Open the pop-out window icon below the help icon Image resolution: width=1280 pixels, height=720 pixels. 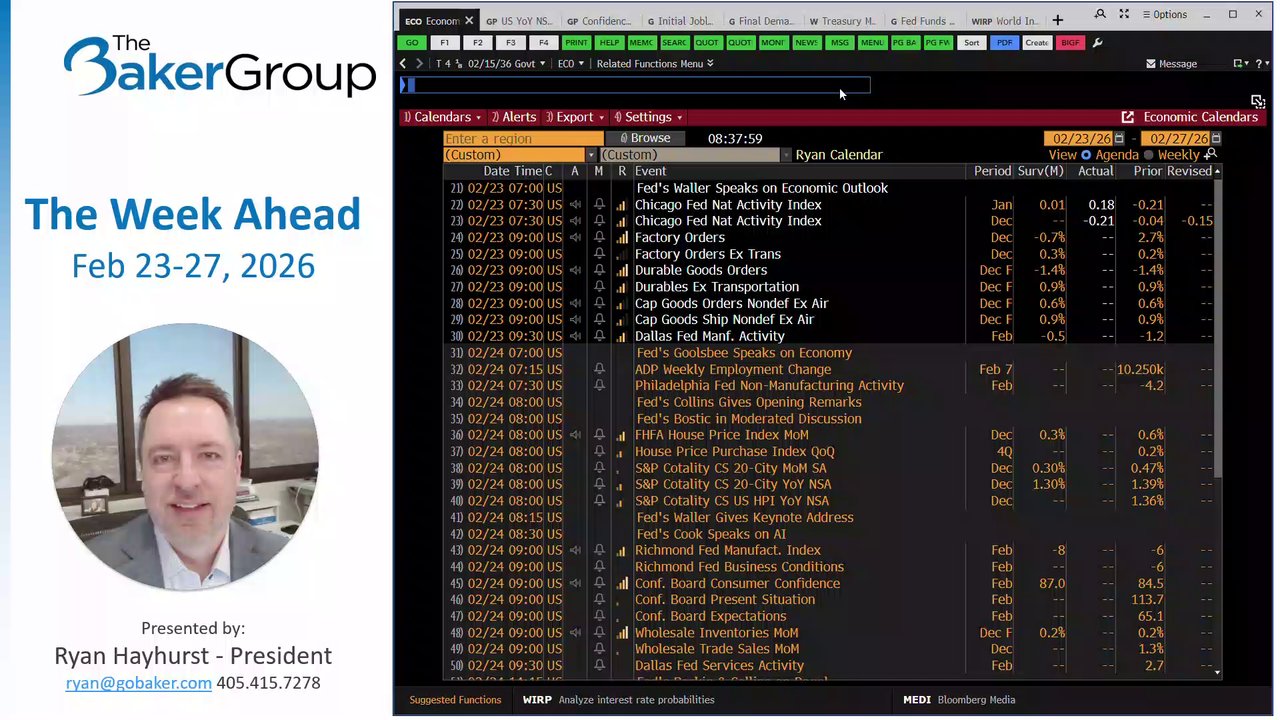point(1258,102)
